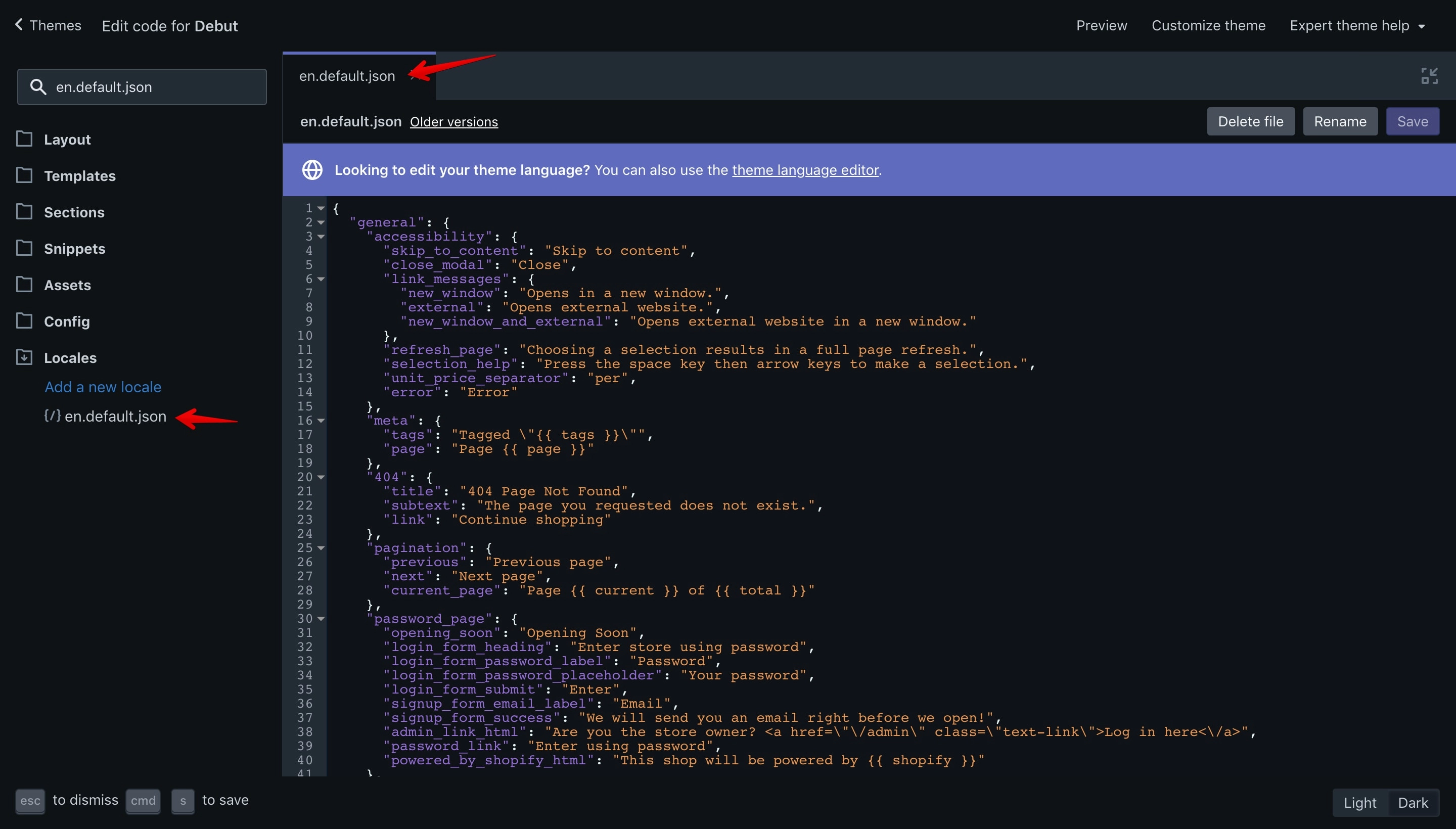
Task: Click the Sections folder icon
Action: (24, 212)
